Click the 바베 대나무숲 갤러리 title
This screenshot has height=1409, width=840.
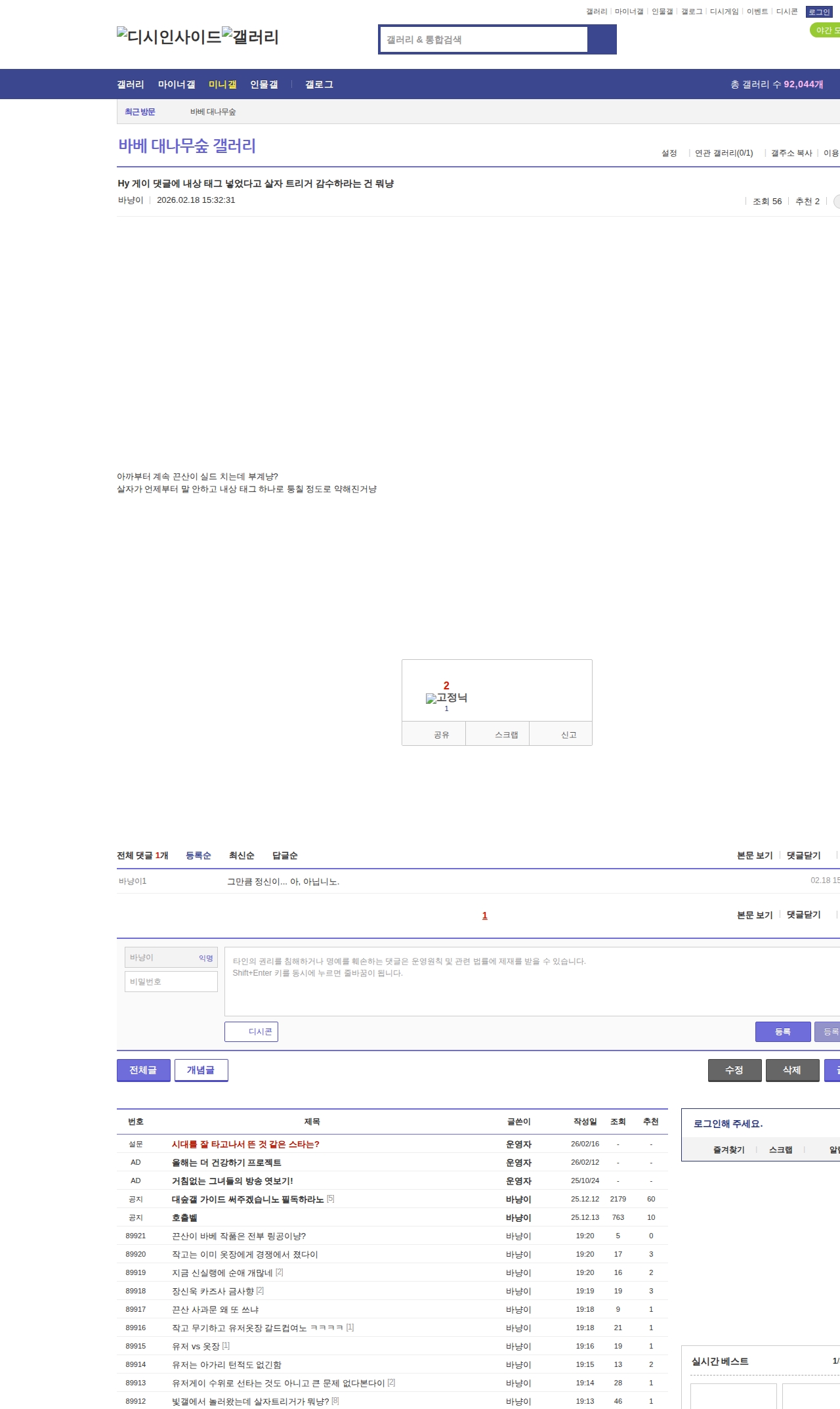(187, 146)
